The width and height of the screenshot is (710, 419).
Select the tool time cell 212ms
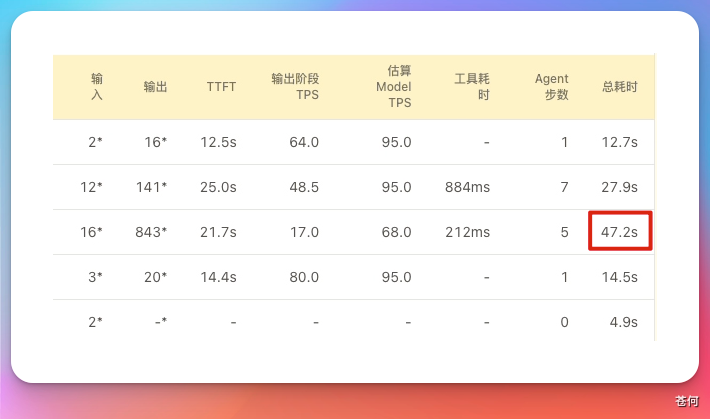point(467,232)
